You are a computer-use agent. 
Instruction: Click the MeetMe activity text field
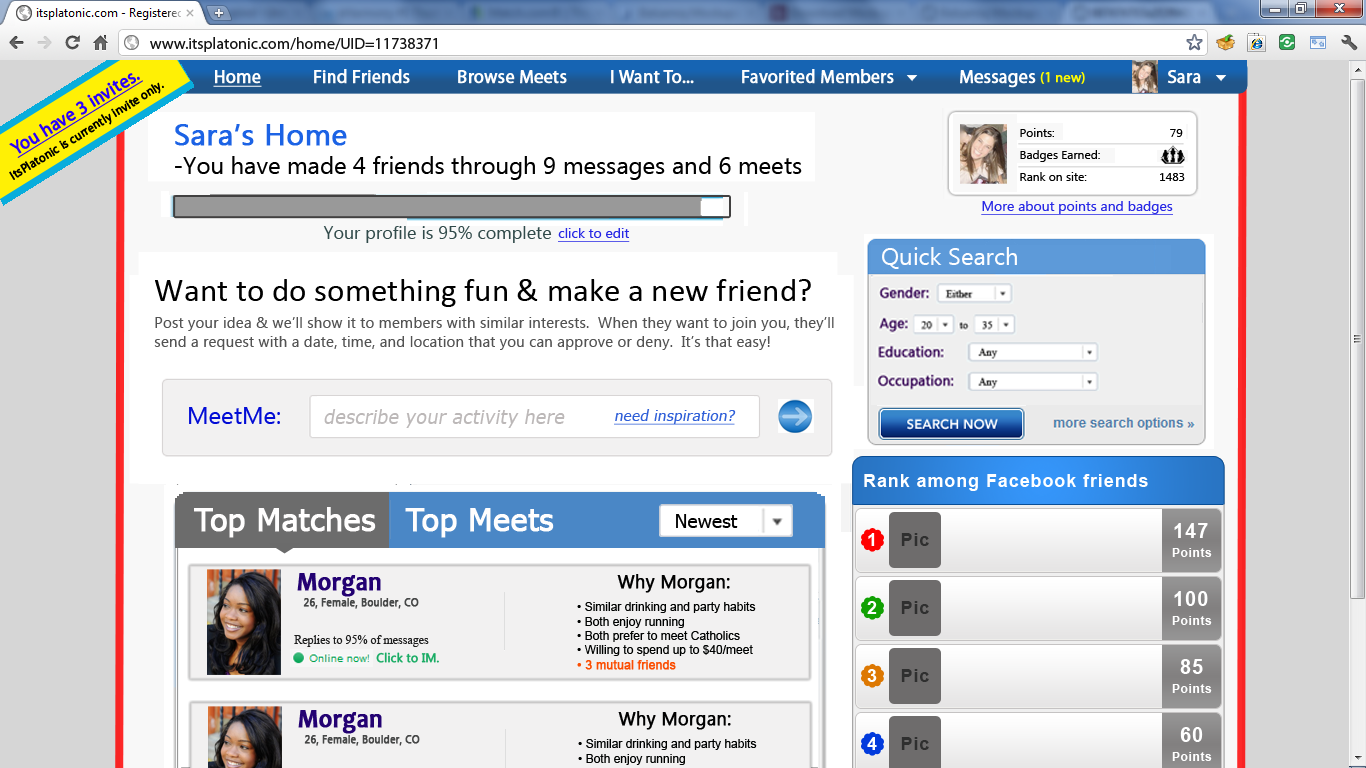[x=534, y=417]
